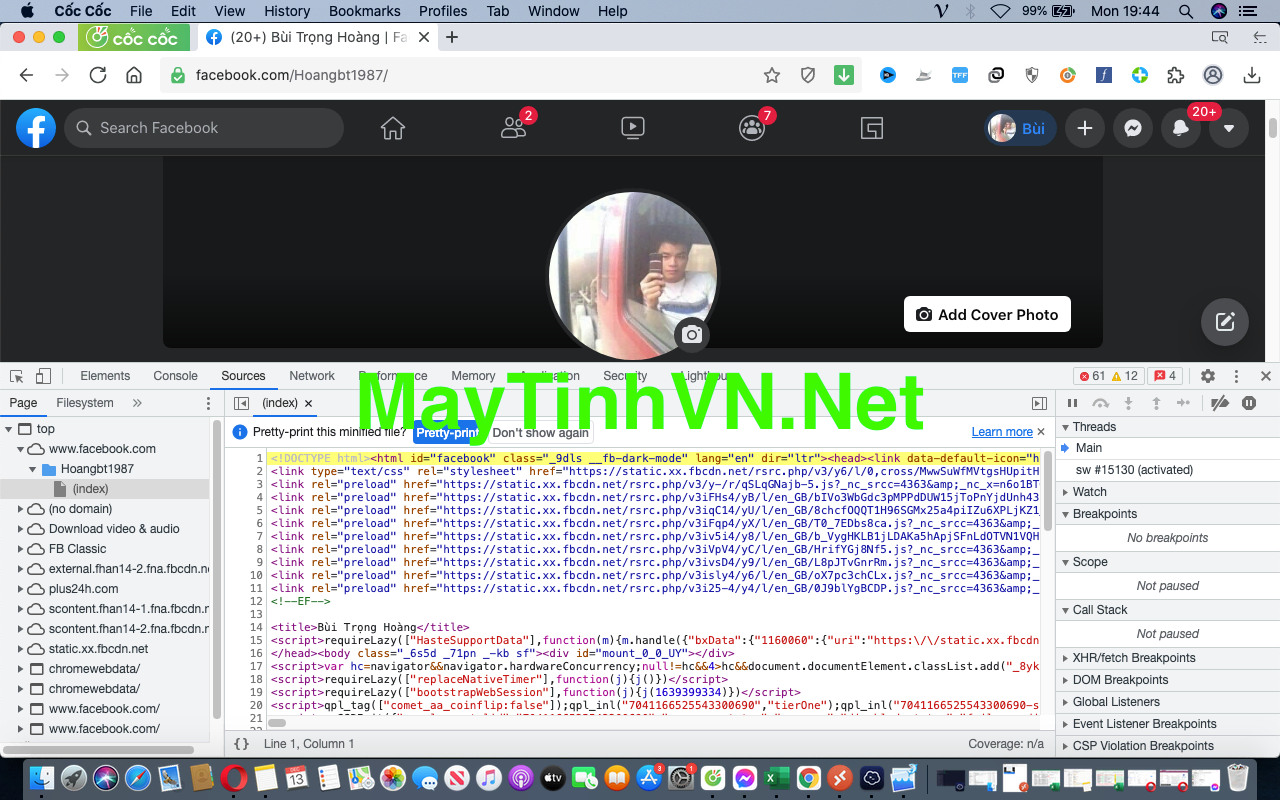Click Don't show again button
Viewport: 1280px width, 800px height.
point(541,432)
